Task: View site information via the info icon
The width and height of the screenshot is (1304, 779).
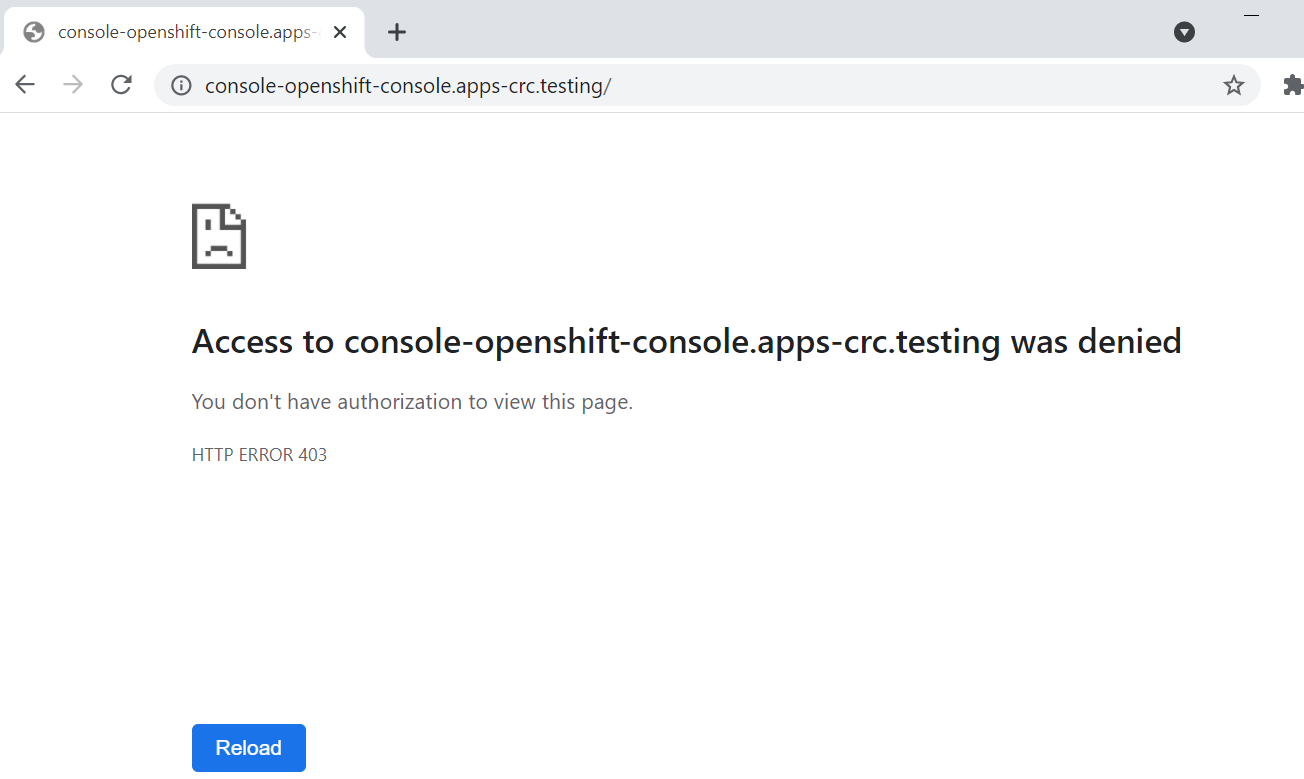Action: pyautogui.click(x=181, y=86)
